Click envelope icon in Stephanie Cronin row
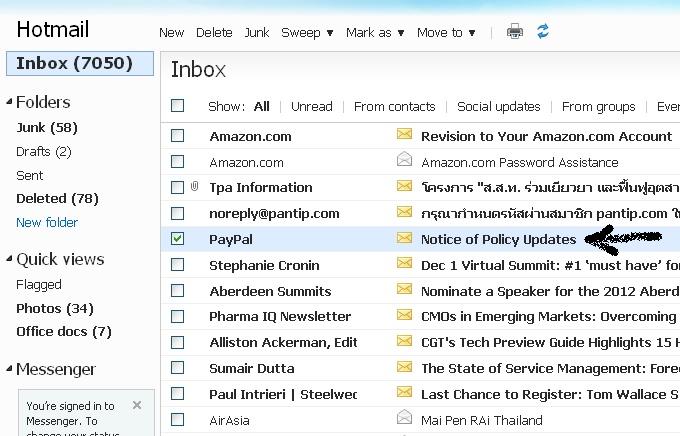680x436 pixels. click(404, 263)
